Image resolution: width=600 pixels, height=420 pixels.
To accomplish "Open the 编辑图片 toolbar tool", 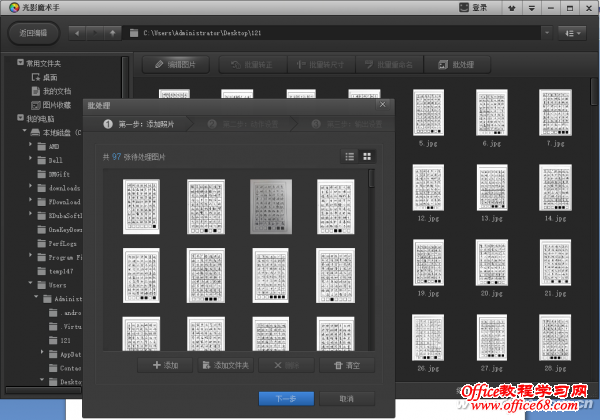I will pyautogui.click(x=182, y=64).
